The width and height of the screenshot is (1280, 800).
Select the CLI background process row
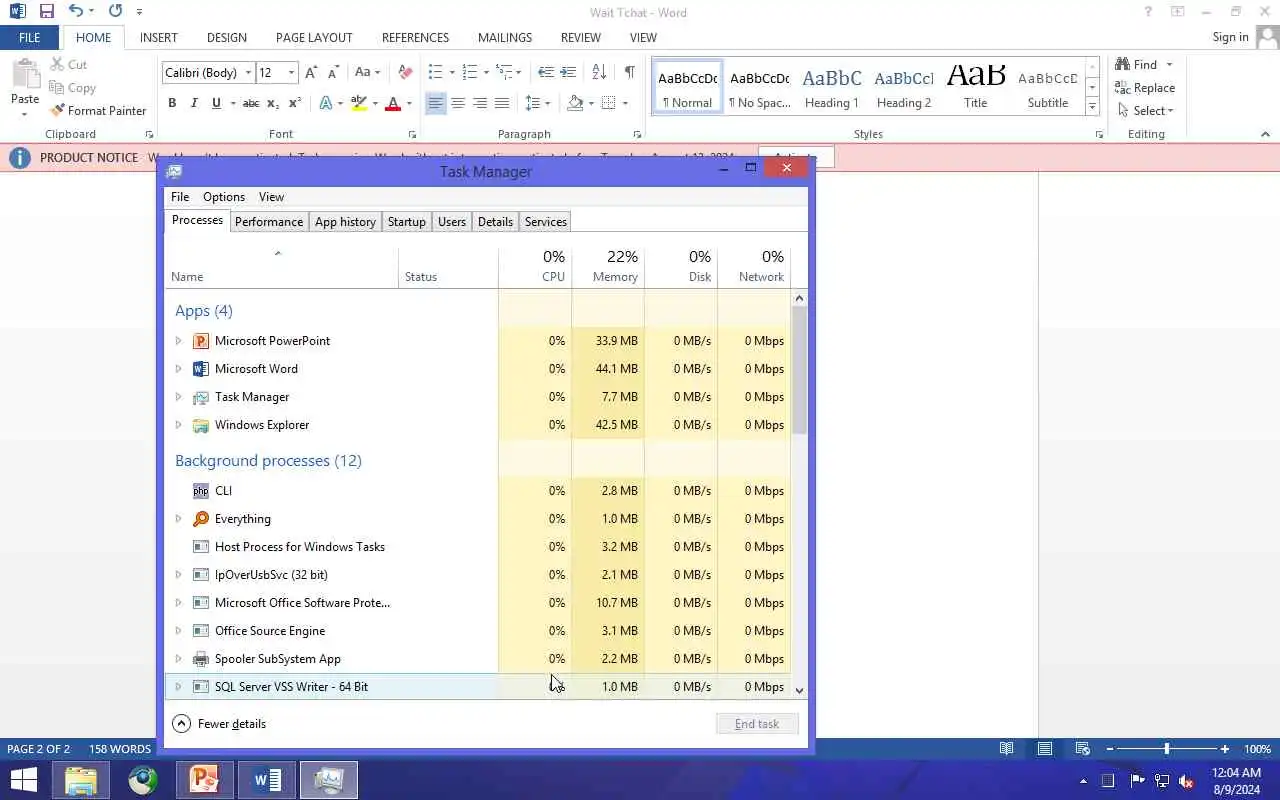coord(478,491)
